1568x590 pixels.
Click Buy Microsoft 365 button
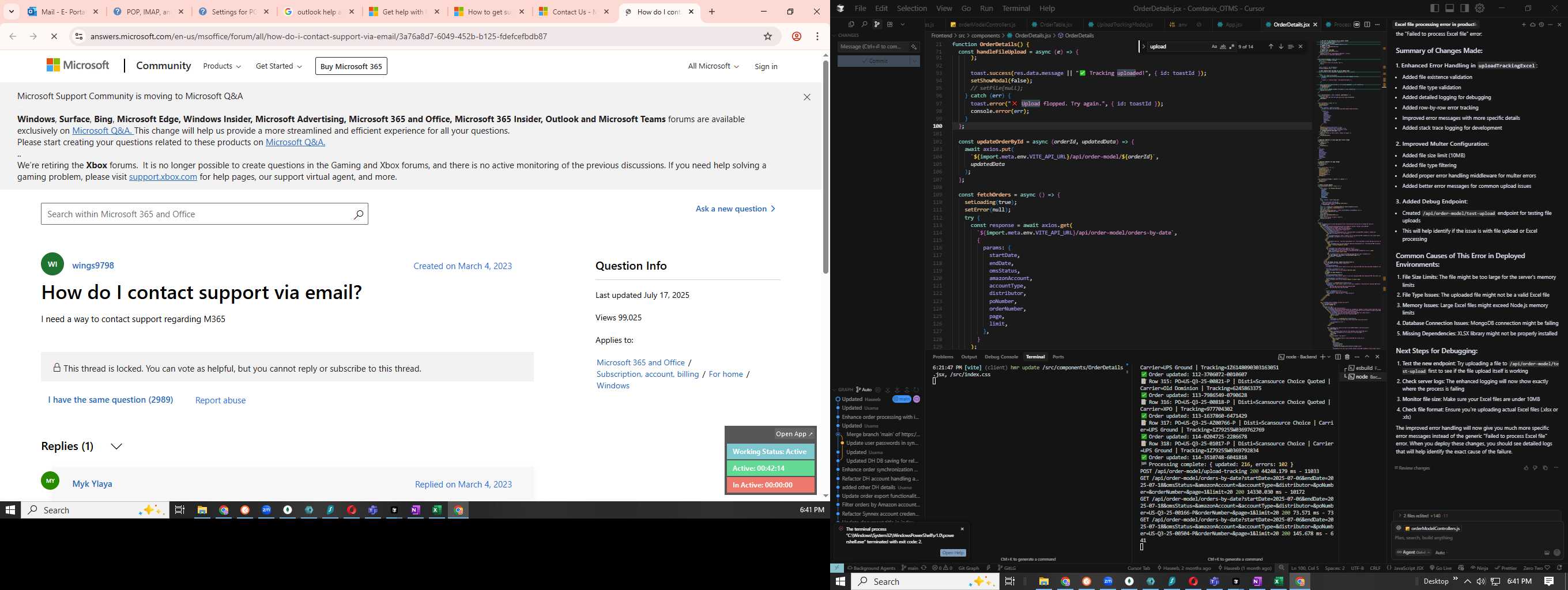[351, 66]
